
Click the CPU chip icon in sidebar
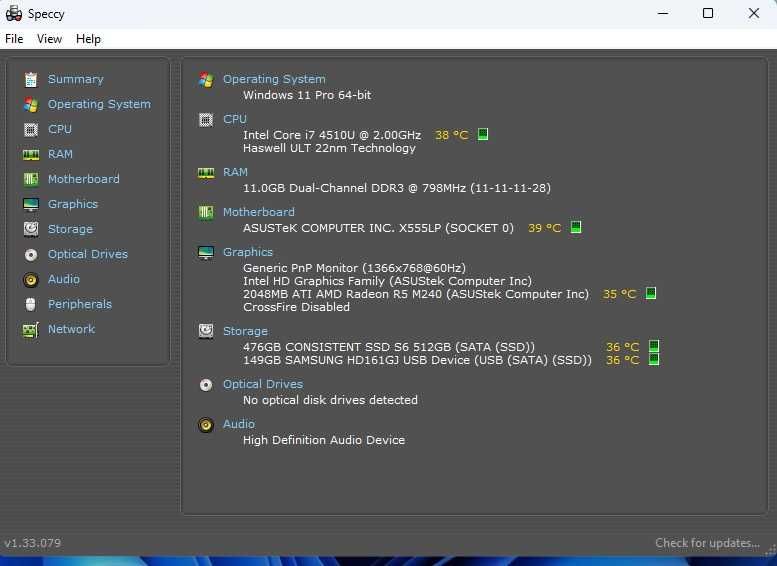point(31,129)
